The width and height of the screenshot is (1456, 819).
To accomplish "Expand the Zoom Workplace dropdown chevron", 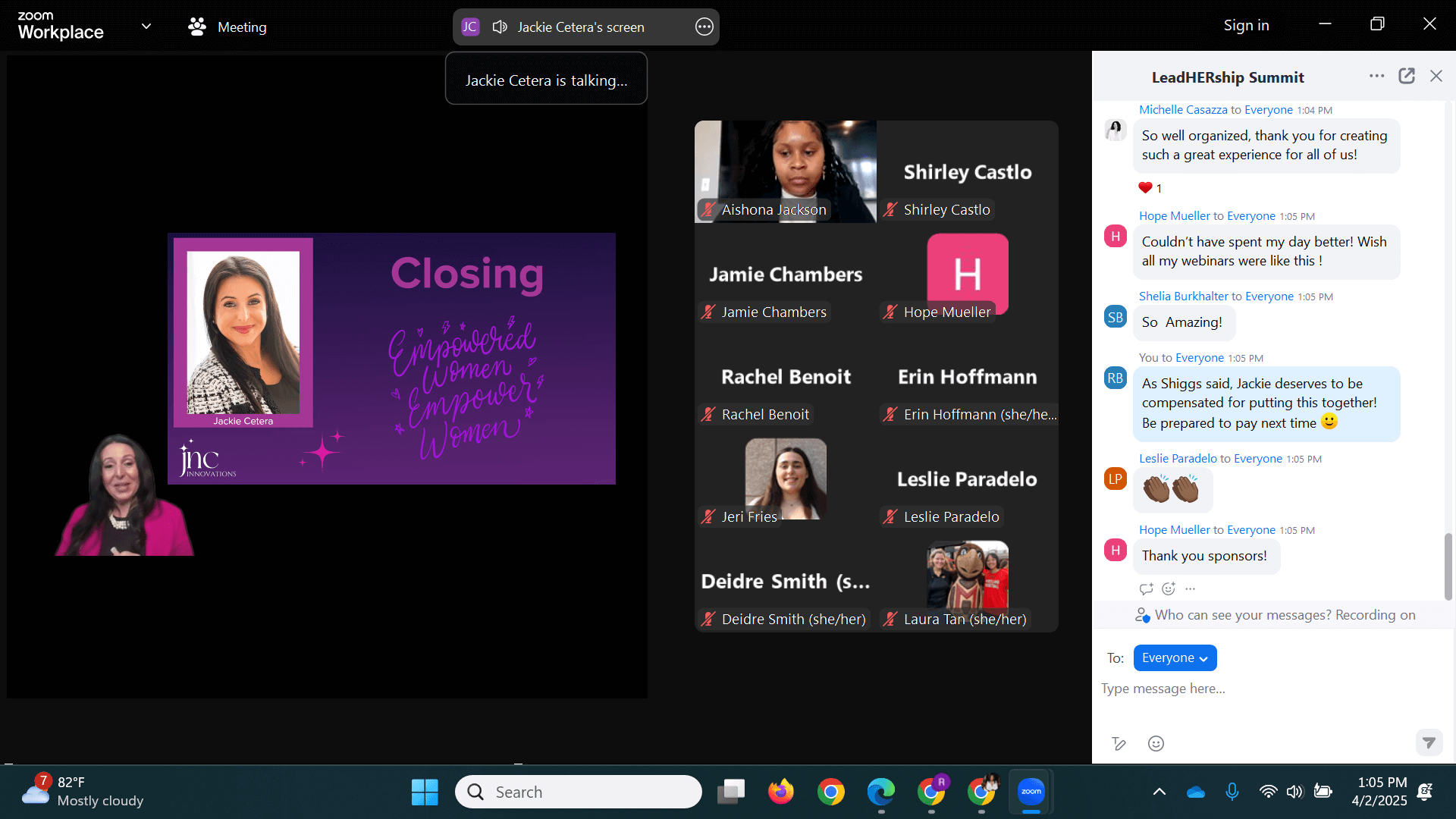I will [146, 27].
